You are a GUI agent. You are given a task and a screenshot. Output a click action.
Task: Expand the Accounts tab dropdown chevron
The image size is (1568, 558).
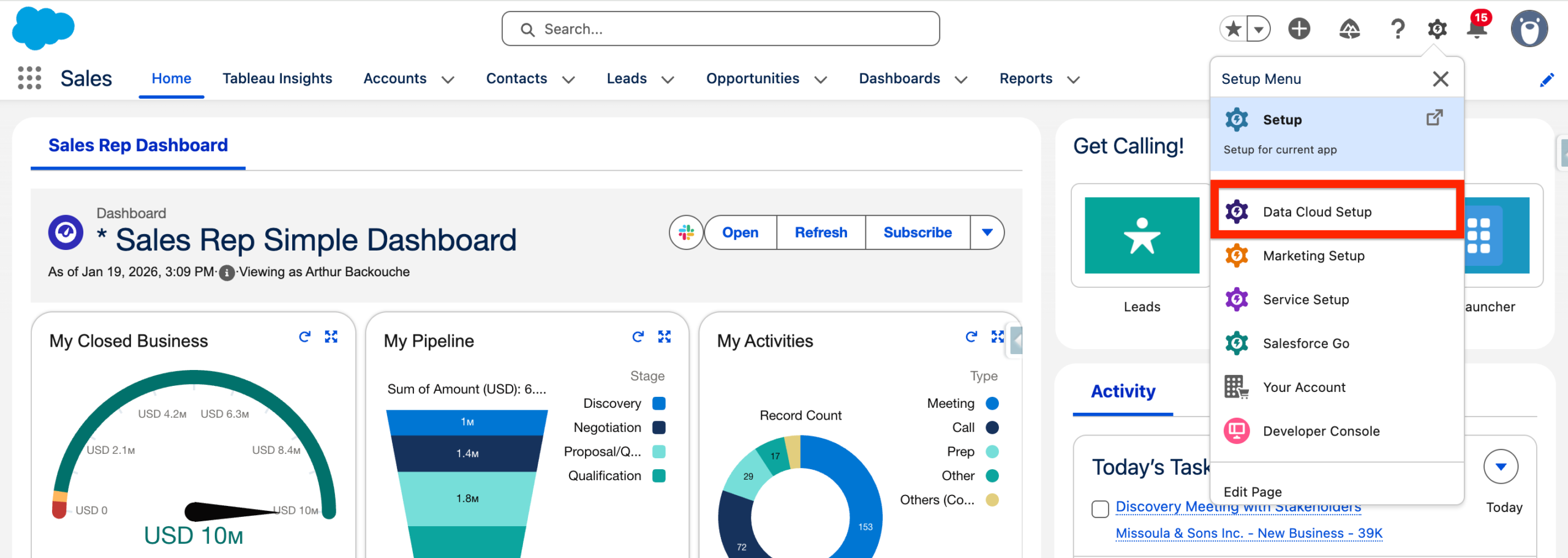[x=448, y=80]
